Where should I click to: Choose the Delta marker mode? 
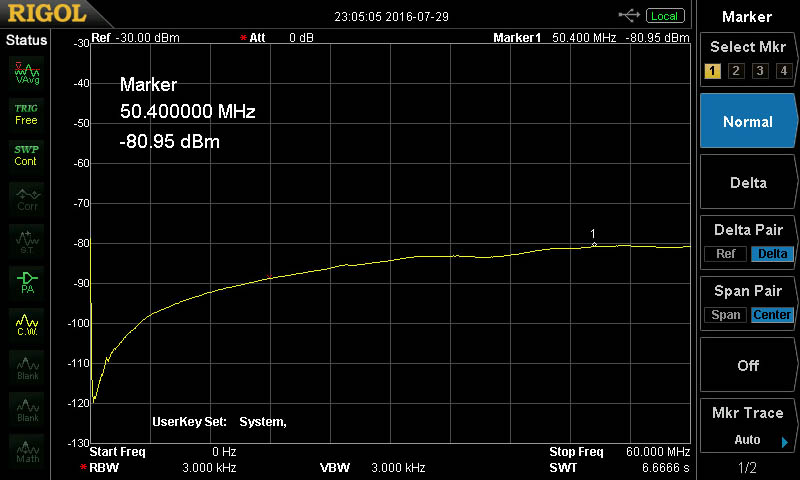click(x=748, y=183)
